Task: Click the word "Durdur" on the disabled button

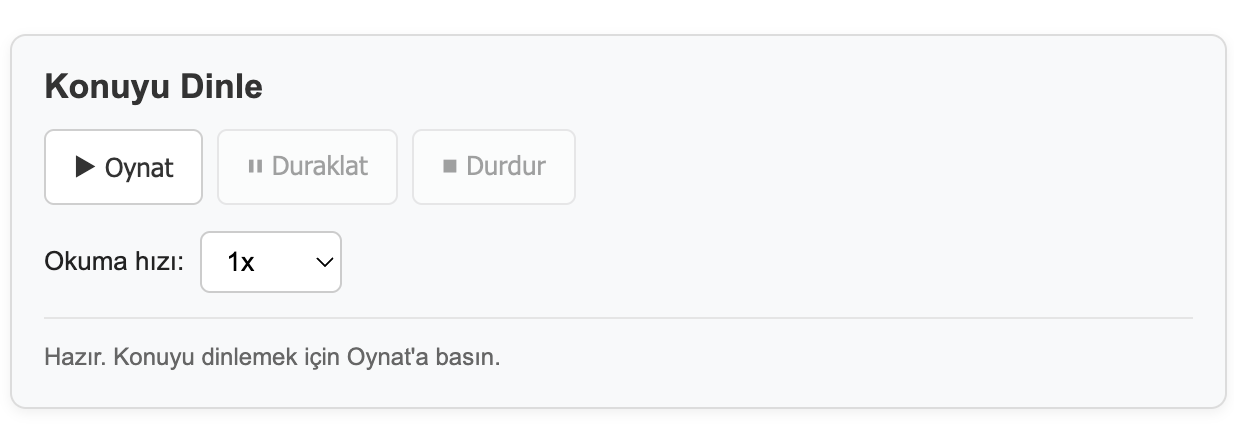Action: (x=506, y=166)
